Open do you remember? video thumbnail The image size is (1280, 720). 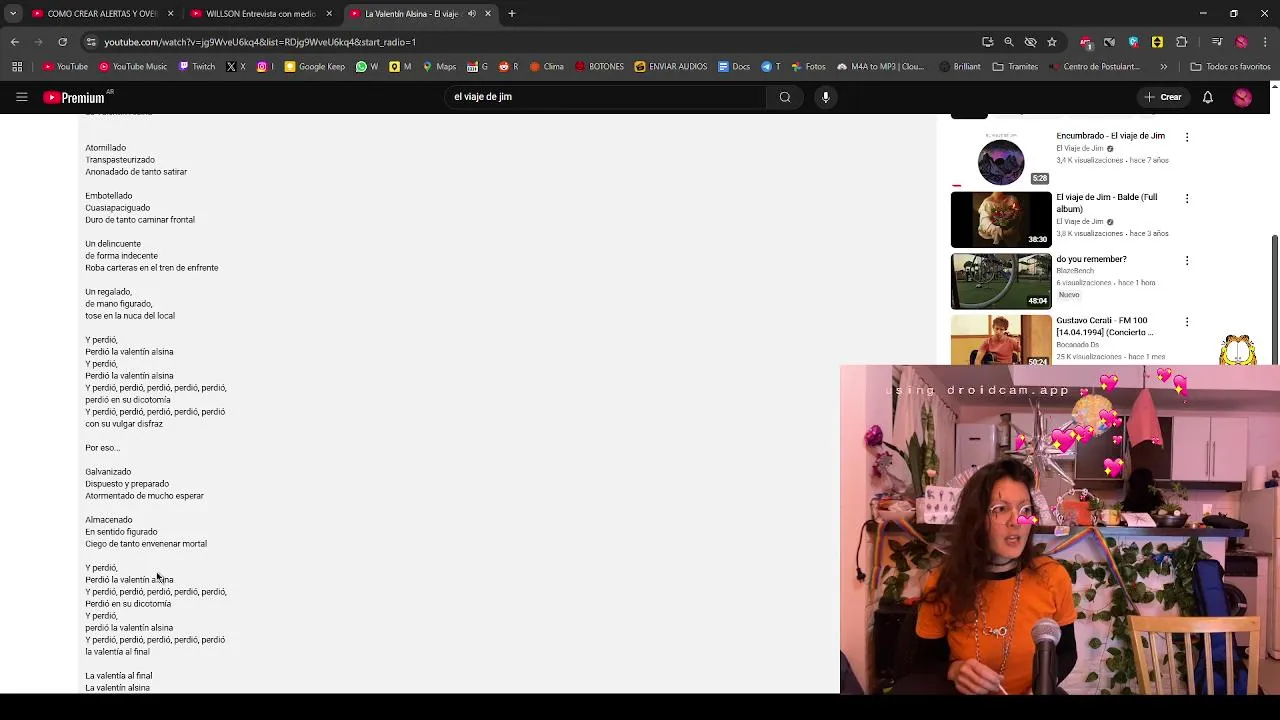pyautogui.click(x=1001, y=281)
